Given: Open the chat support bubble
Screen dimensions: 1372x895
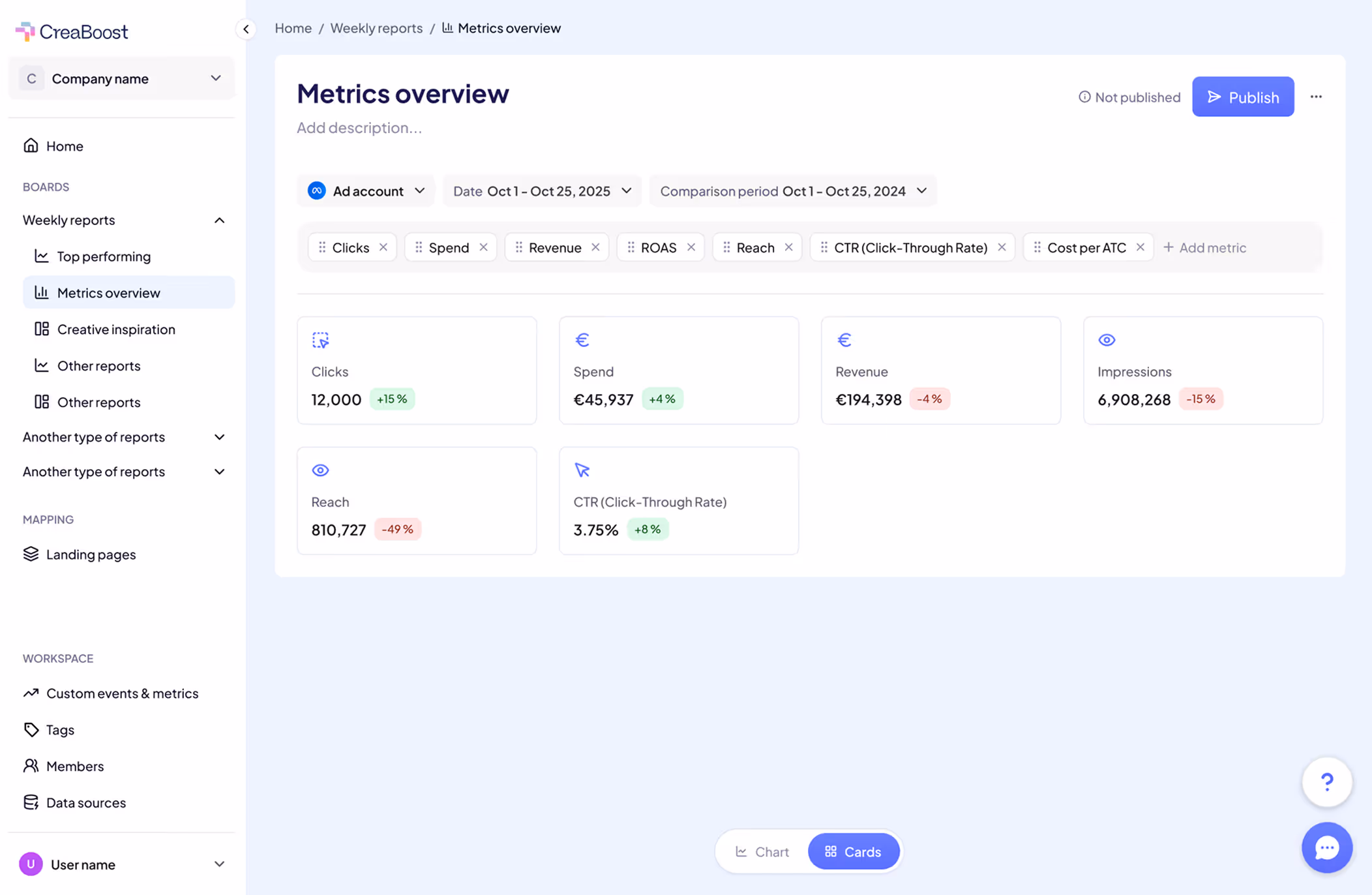Looking at the screenshot, I should (x=1326, y=847).
